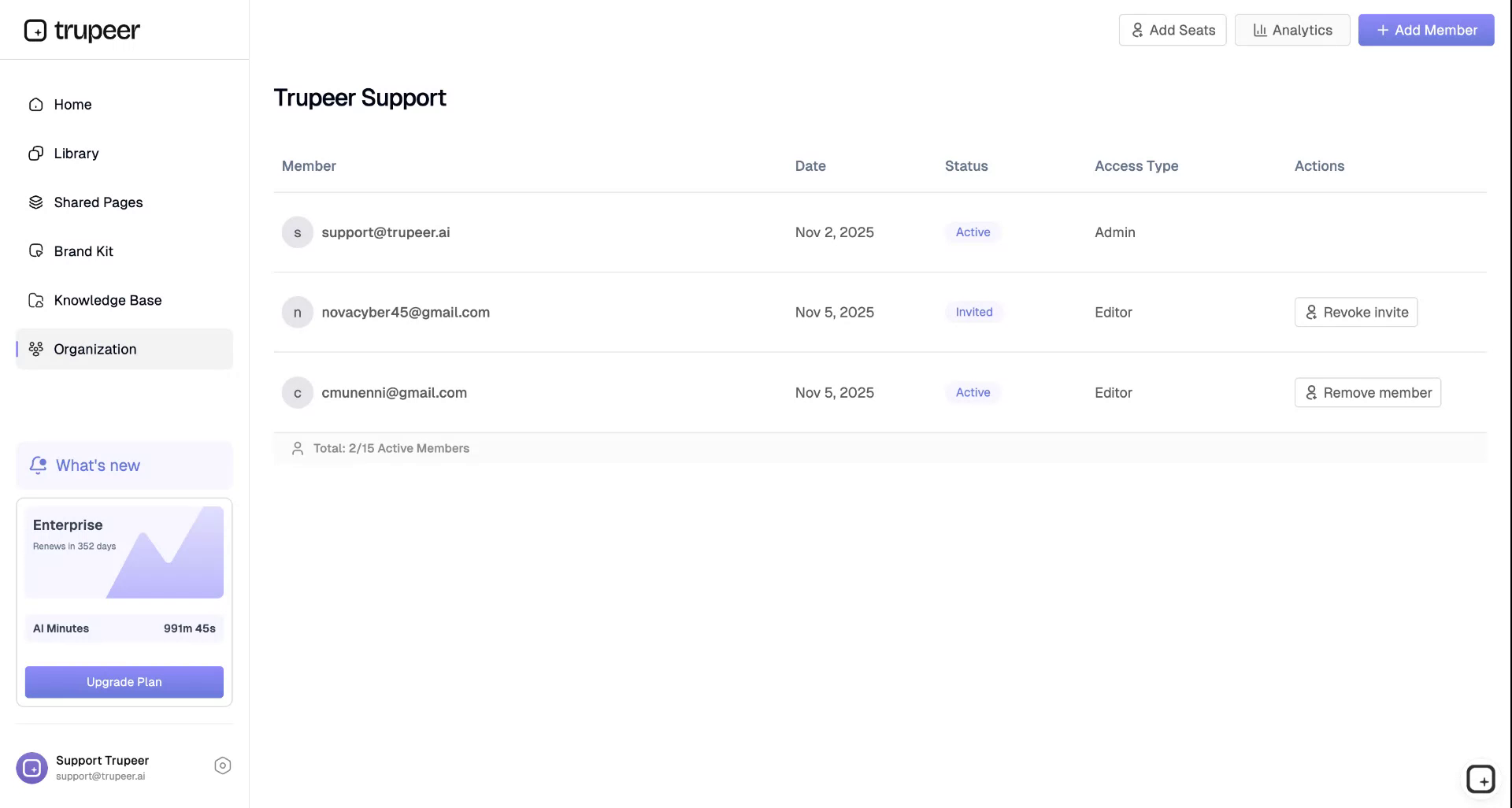Screen dimensions: 1512x808
Task: Click the Enterprise plan usage graphic
Action: (124, 551)
